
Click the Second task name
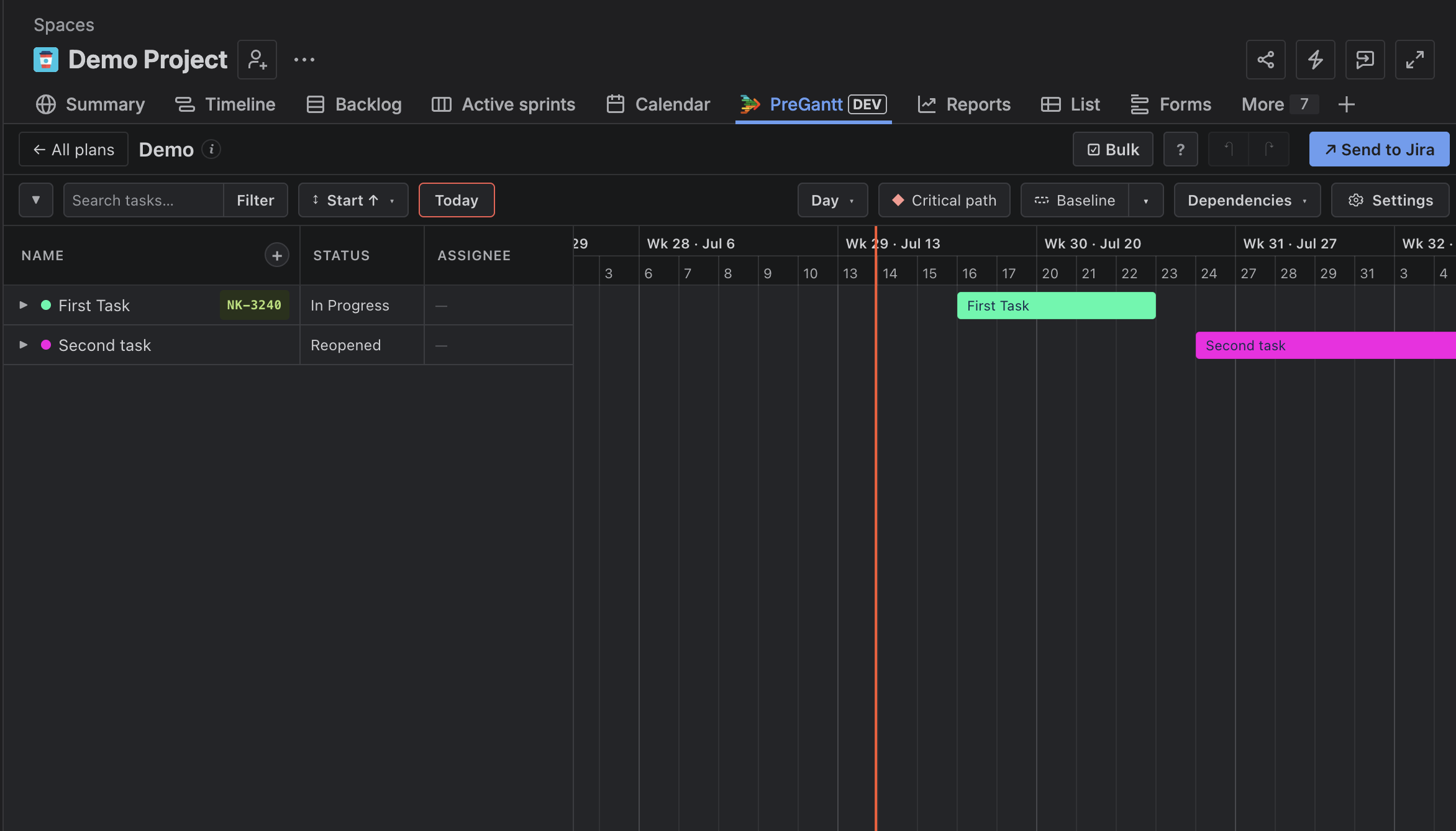(x=104, y=345)
